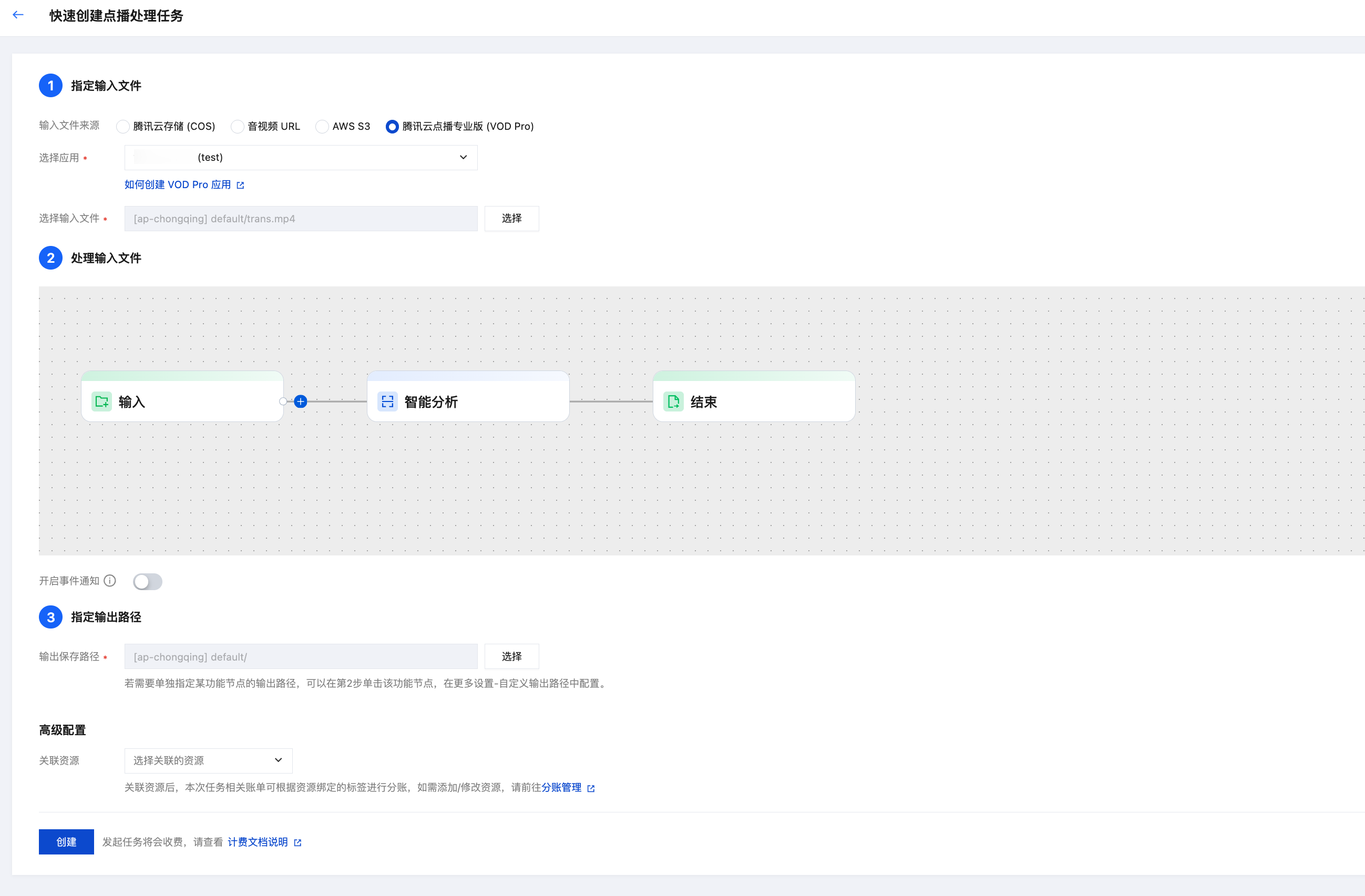Click the 输入 node folder icon
The width and height of the screenshot is (1365, 896).
[102, 402]
